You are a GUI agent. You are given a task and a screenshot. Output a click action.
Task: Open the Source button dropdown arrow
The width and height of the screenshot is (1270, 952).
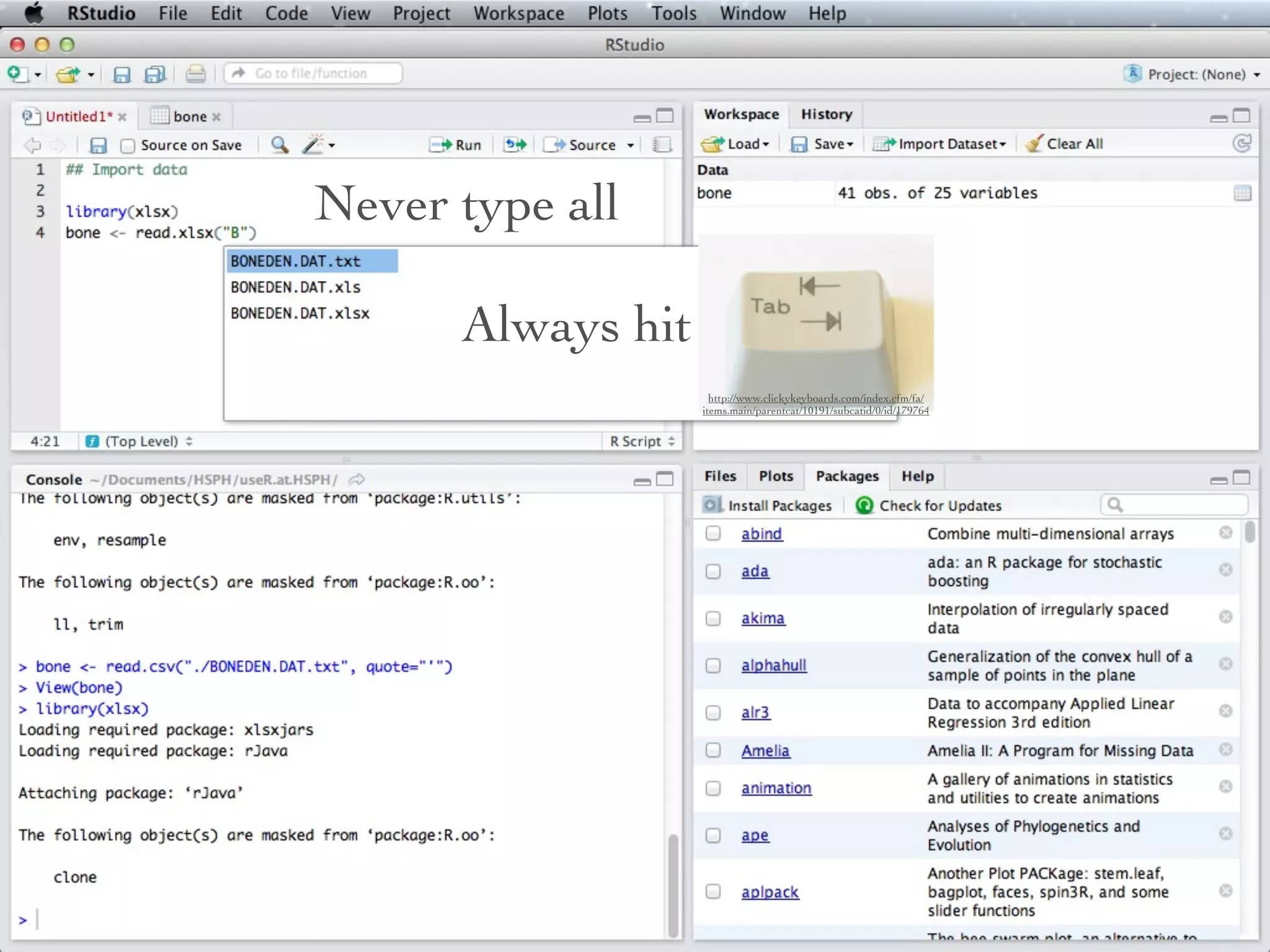coord(631,145)
